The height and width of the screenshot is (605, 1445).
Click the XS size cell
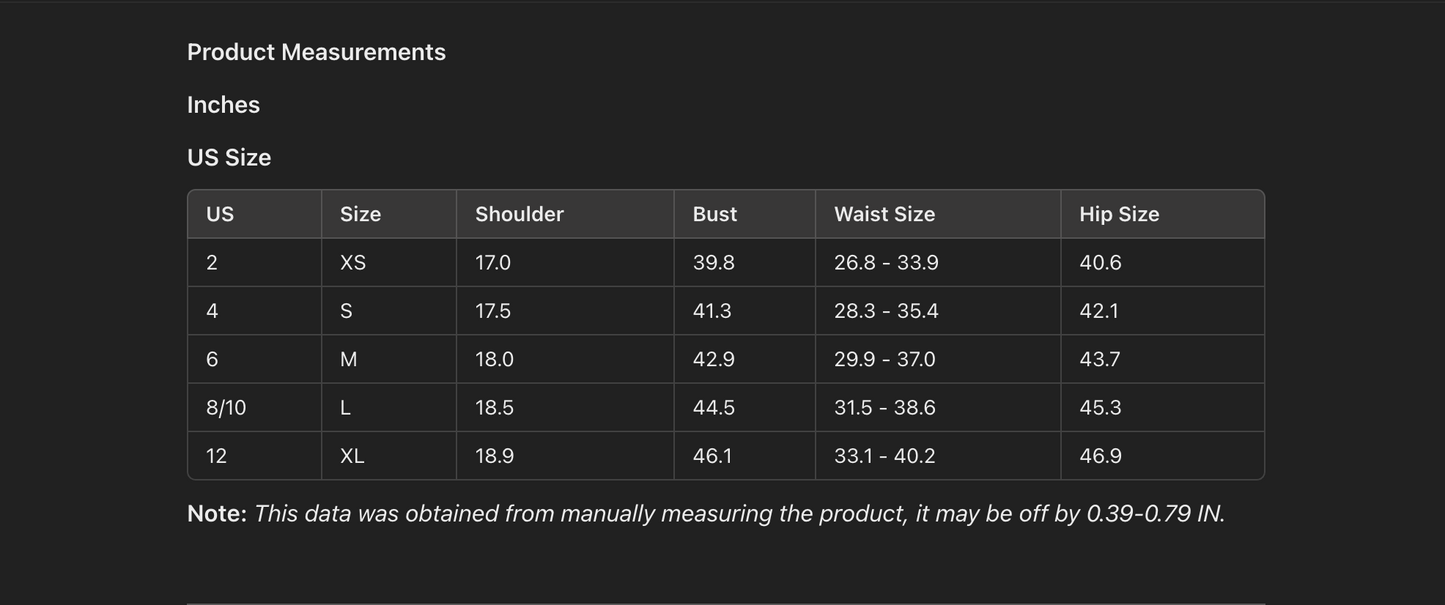353,263
